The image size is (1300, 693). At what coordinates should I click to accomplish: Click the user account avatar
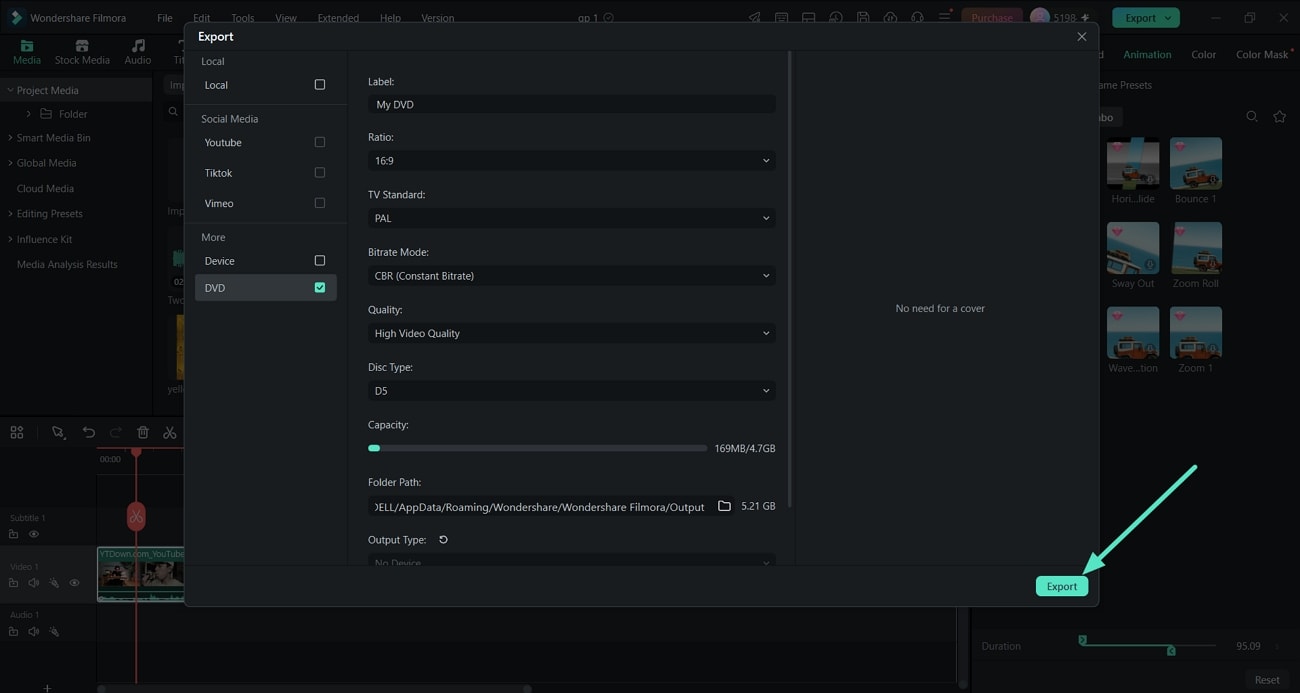coord(1040,18)
